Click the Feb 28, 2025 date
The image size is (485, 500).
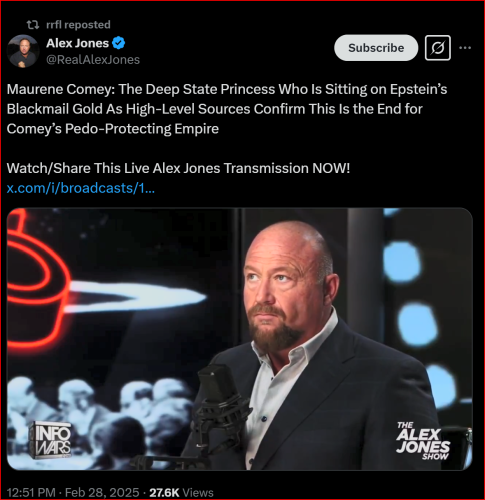(102, 492)
